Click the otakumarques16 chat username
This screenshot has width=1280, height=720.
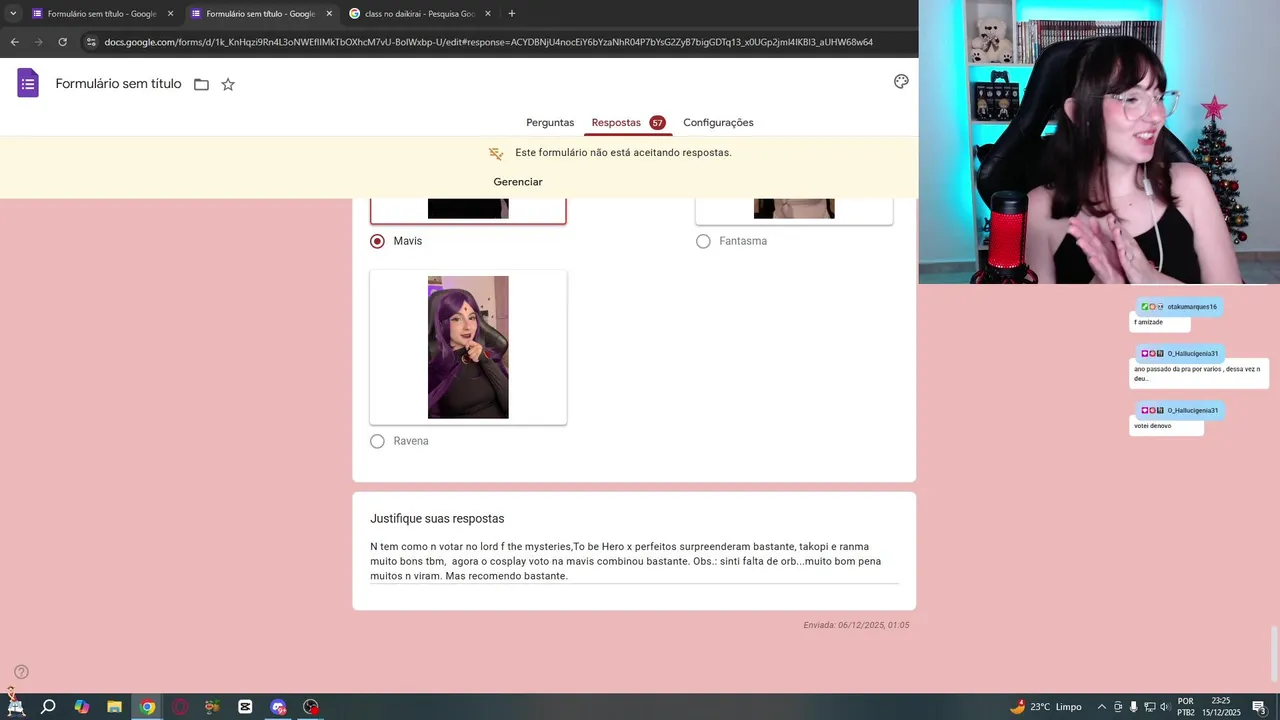(1192, 307)
